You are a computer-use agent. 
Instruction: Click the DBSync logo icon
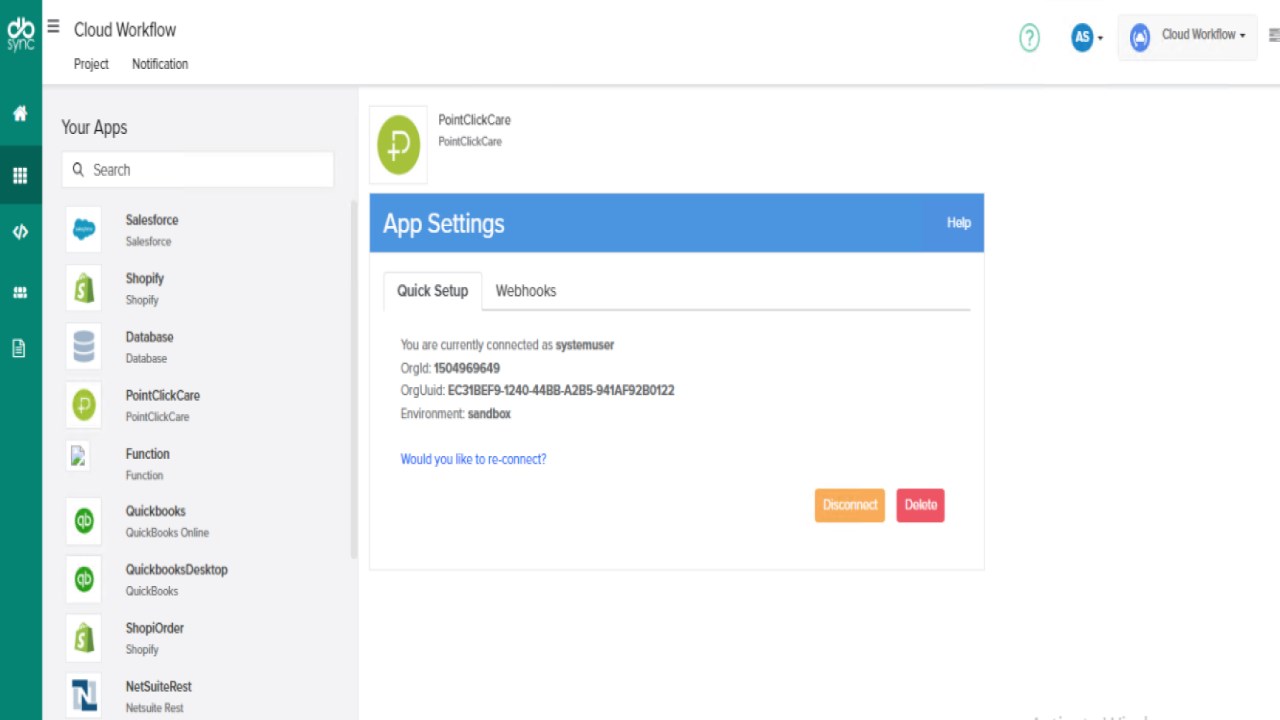pyautogui.click(x=20, y=34)
